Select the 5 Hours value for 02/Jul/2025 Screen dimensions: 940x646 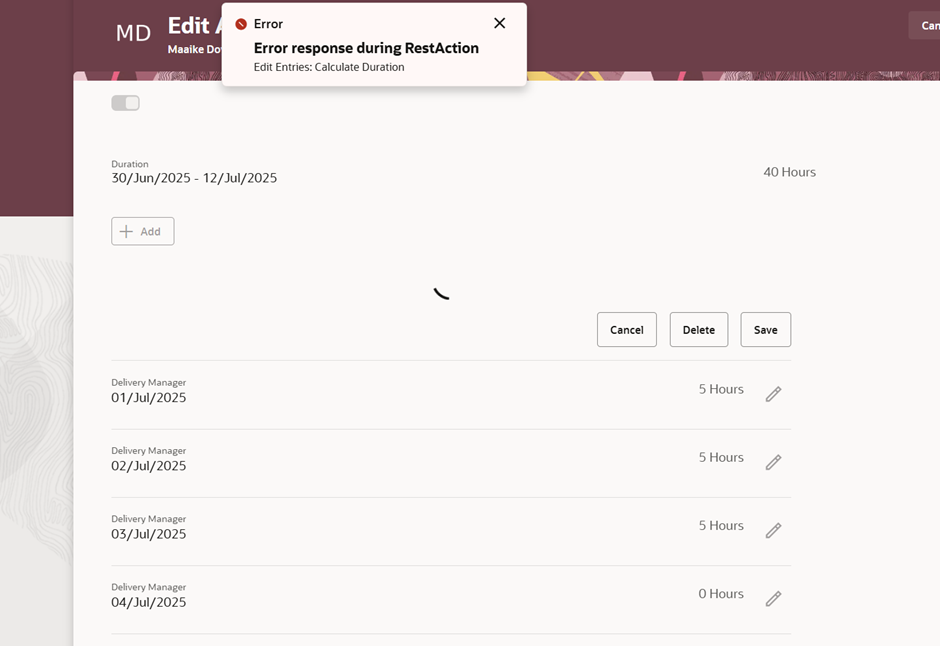click(x=720, y=457)
